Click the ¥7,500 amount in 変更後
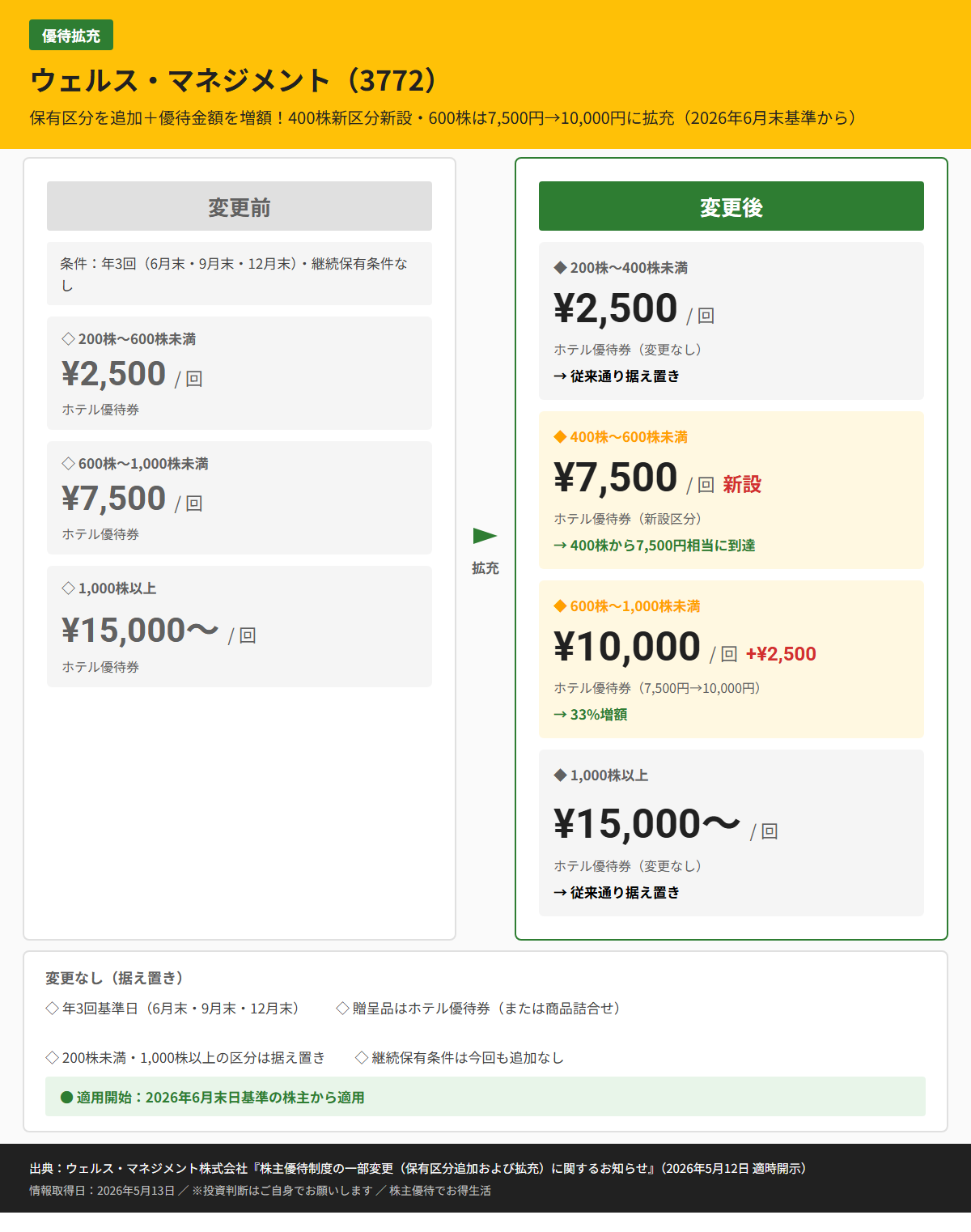This screenshot has height=1232, width=971. click(x=616, y=478)
